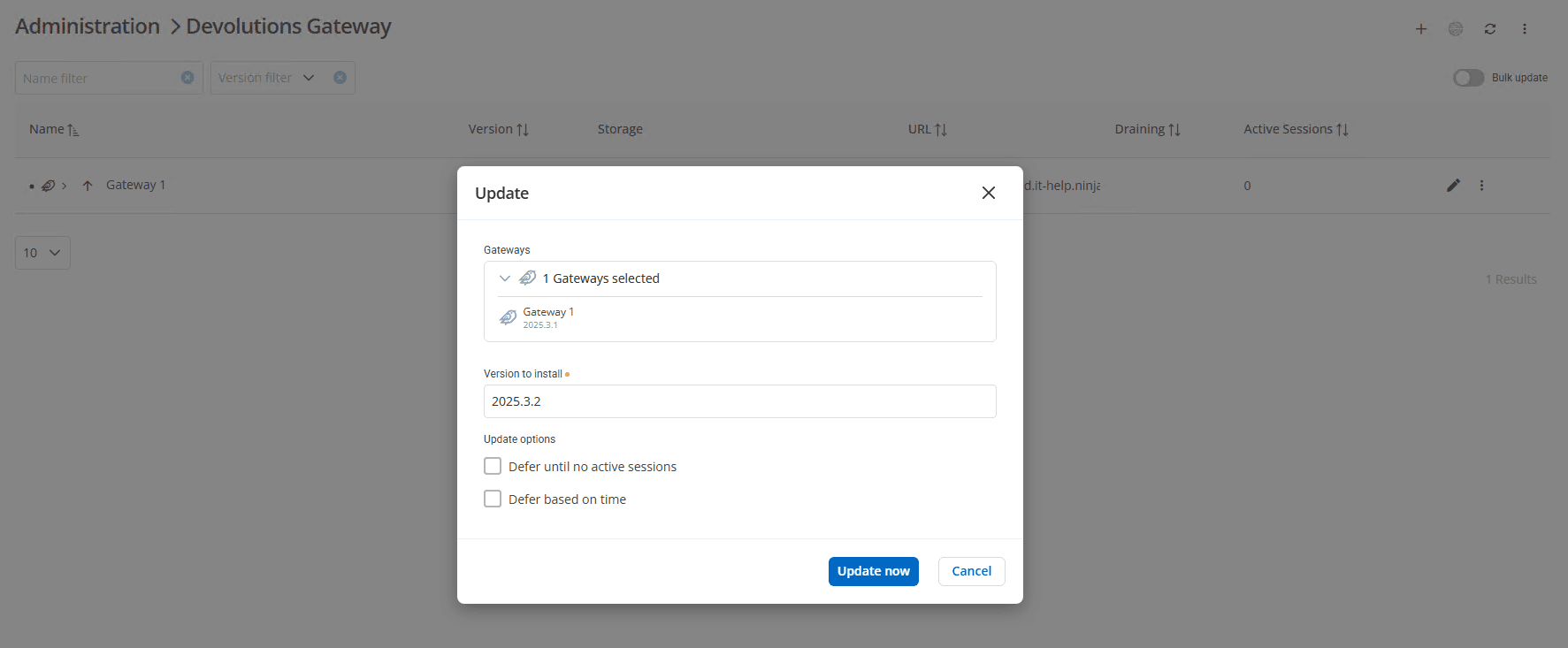Image resolution: width=1568 pixels, height=648 pixels.
Task: Check Defer until no active sessions
Action: (493, 466)
